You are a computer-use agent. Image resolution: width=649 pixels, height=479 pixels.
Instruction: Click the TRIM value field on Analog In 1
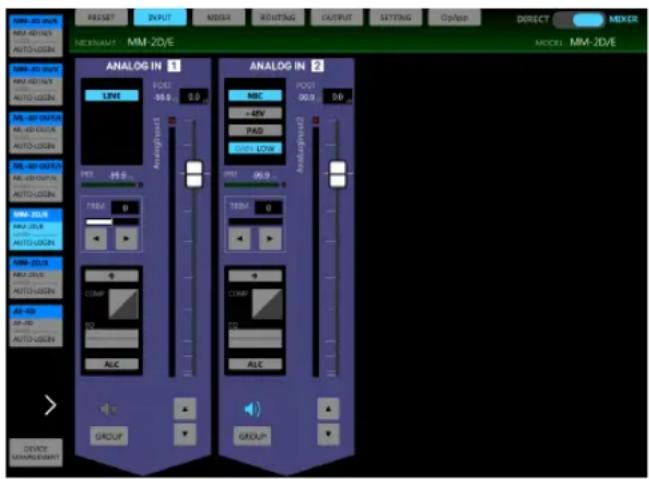pyautogui.click(x=125, y=207)
